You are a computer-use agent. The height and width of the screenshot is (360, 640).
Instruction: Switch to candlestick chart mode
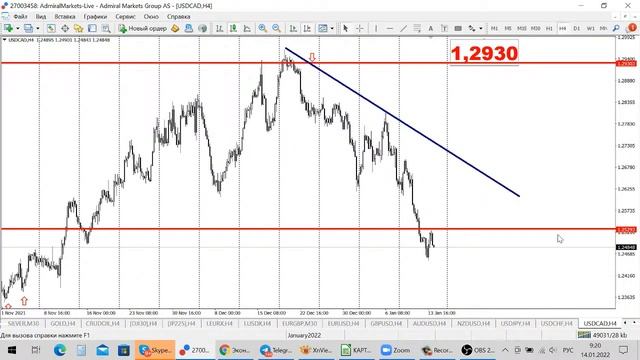coord(233,28)
